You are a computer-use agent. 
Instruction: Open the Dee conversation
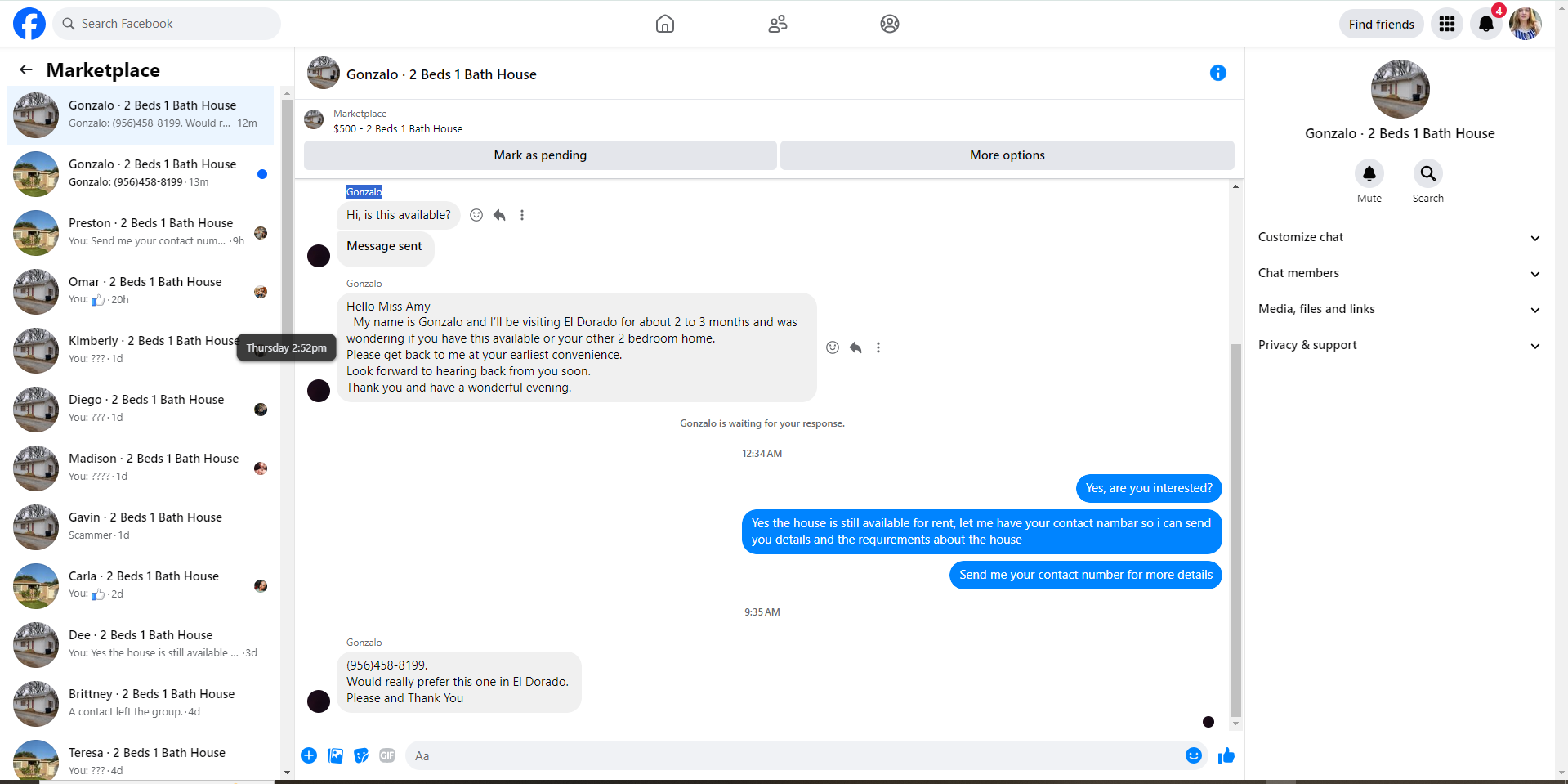141,645
